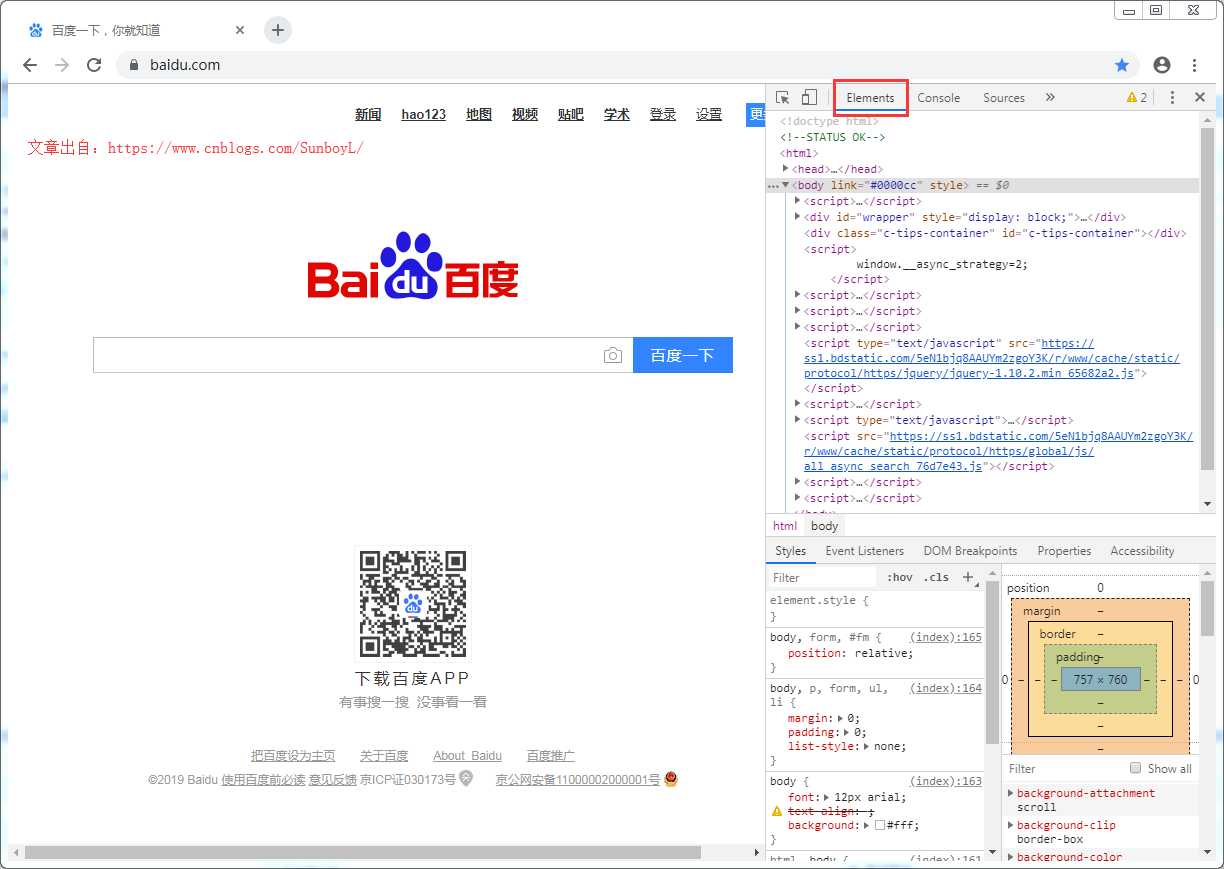This screenshot has height=869, width=1224.
Task: Click the police badge icon in the footer
Action: point(671,779)
